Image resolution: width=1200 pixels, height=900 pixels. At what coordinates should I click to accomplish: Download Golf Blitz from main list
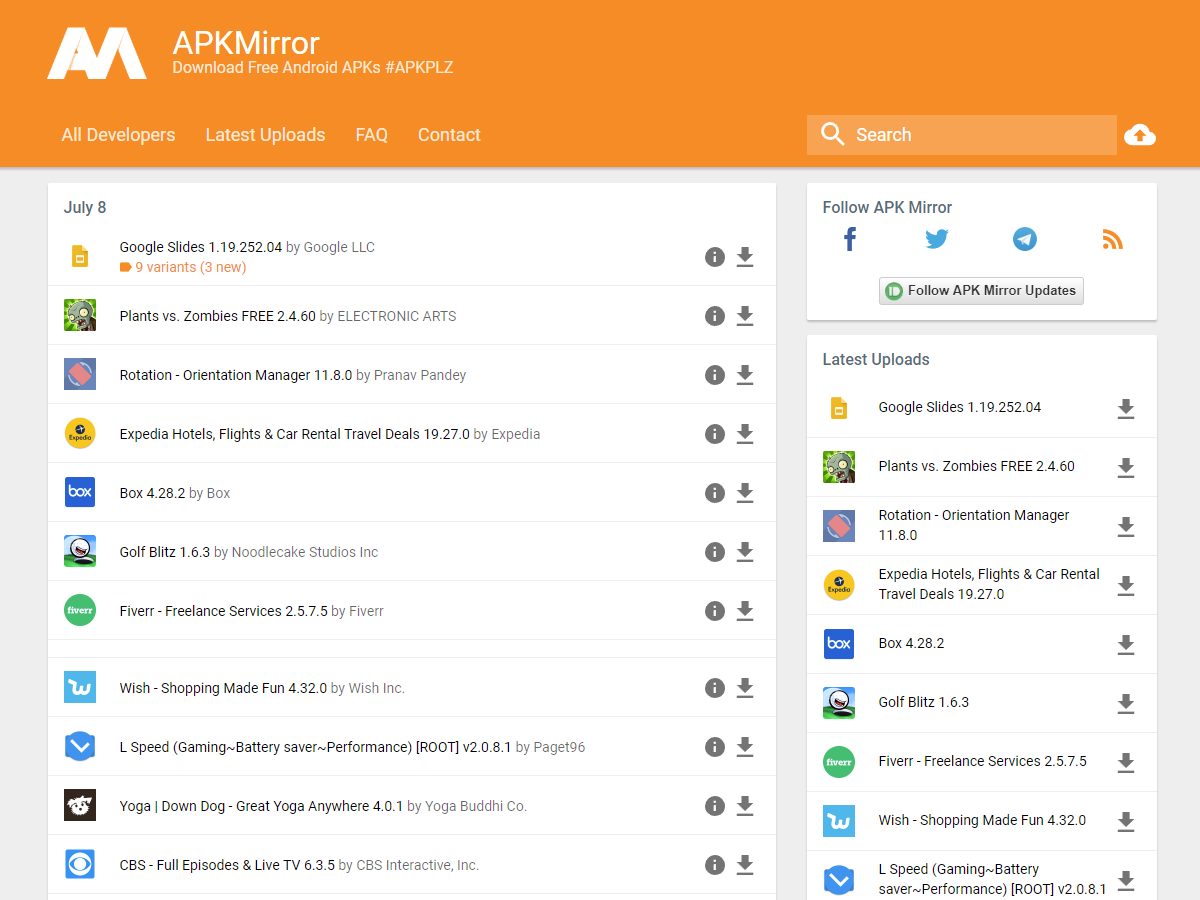[x=745, y=552]
